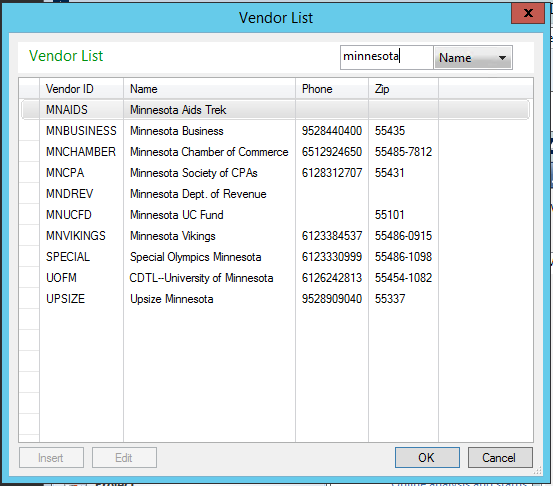The image size is (553, 486).
Task: Click zip code 55435
Action: tap(390, 131)
